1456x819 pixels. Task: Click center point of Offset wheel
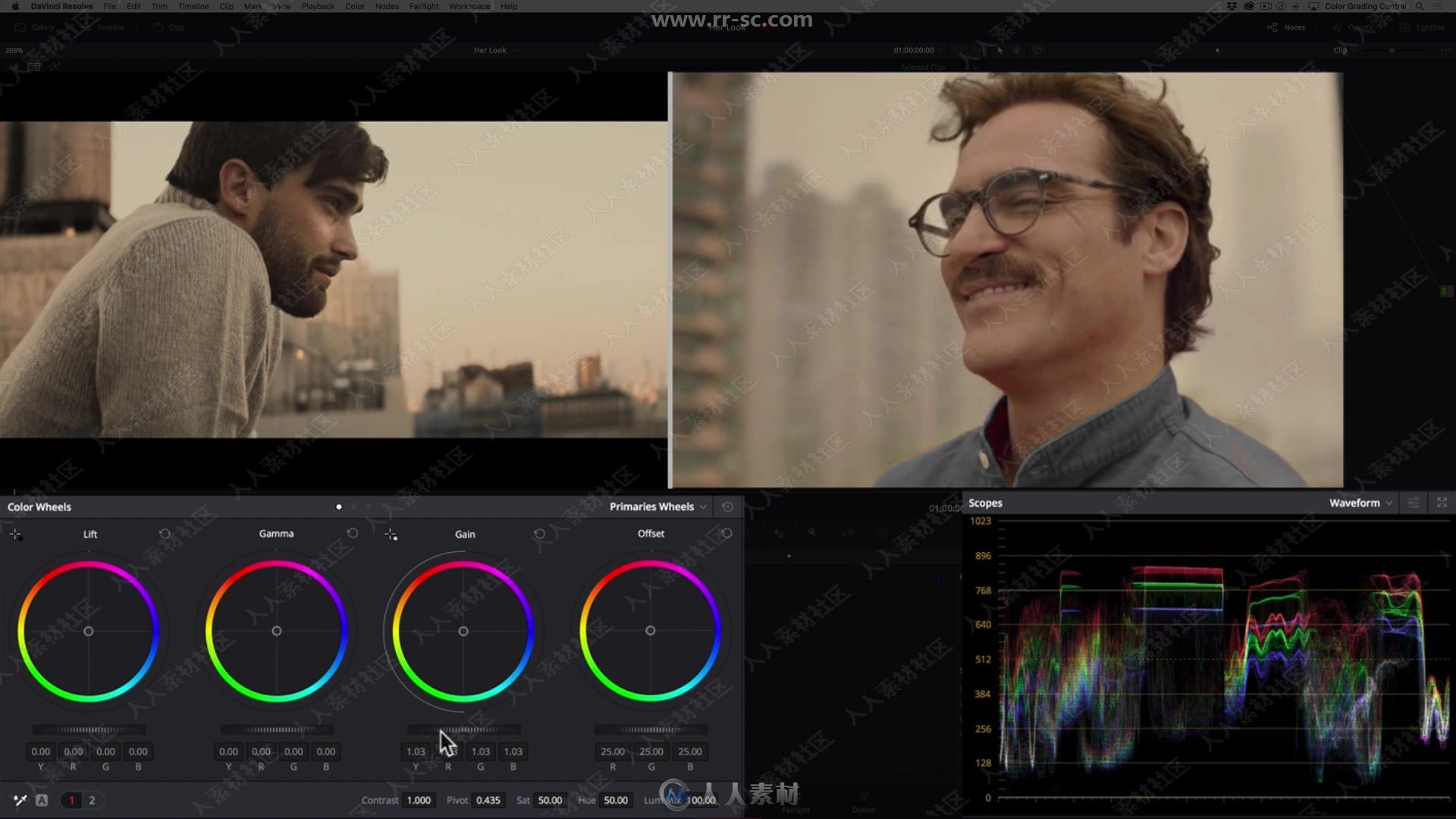click(651, 630)
